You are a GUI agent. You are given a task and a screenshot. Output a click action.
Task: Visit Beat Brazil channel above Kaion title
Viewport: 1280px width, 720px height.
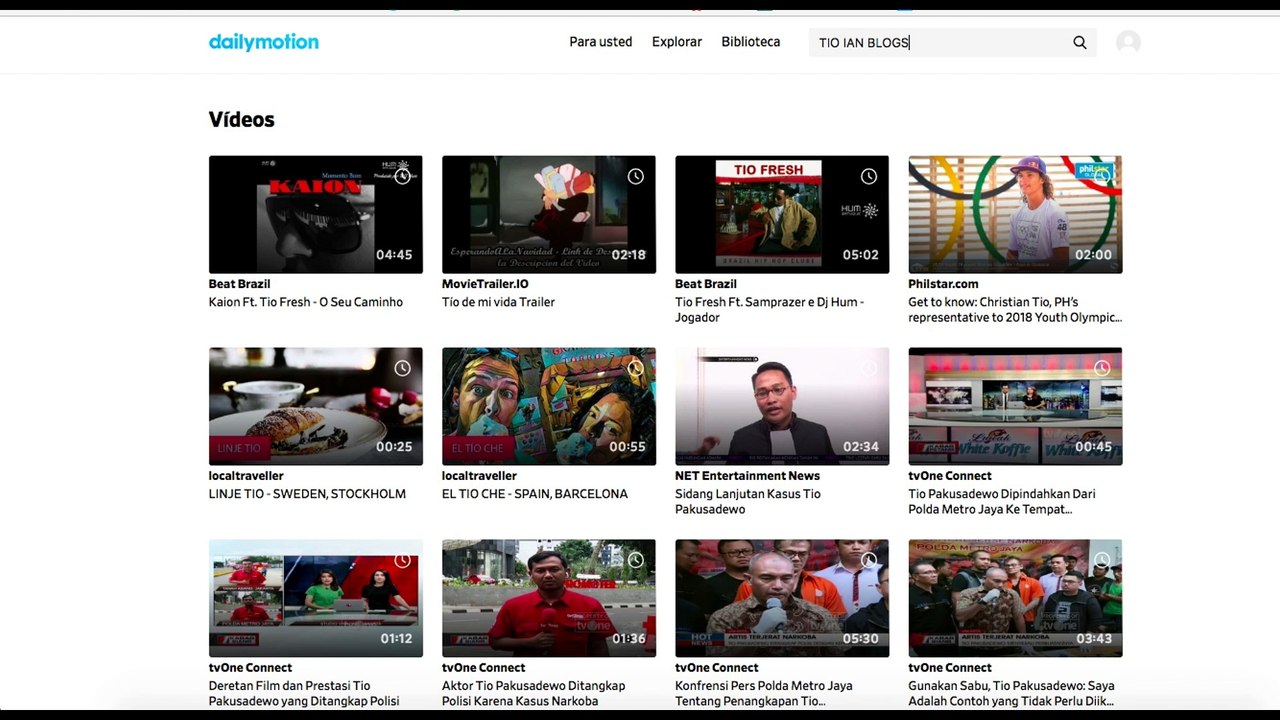click(x=240, y=284)
